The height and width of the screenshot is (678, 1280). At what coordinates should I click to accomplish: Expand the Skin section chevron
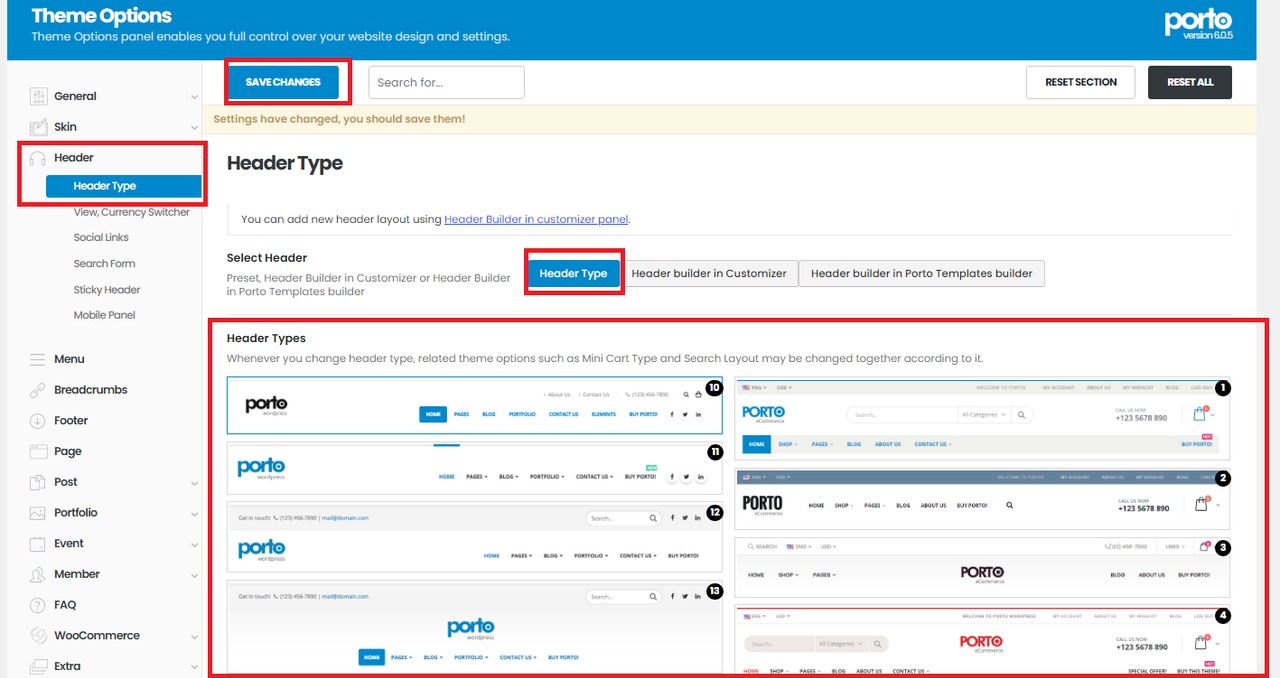pyautogui.click(x=194, y=128)
